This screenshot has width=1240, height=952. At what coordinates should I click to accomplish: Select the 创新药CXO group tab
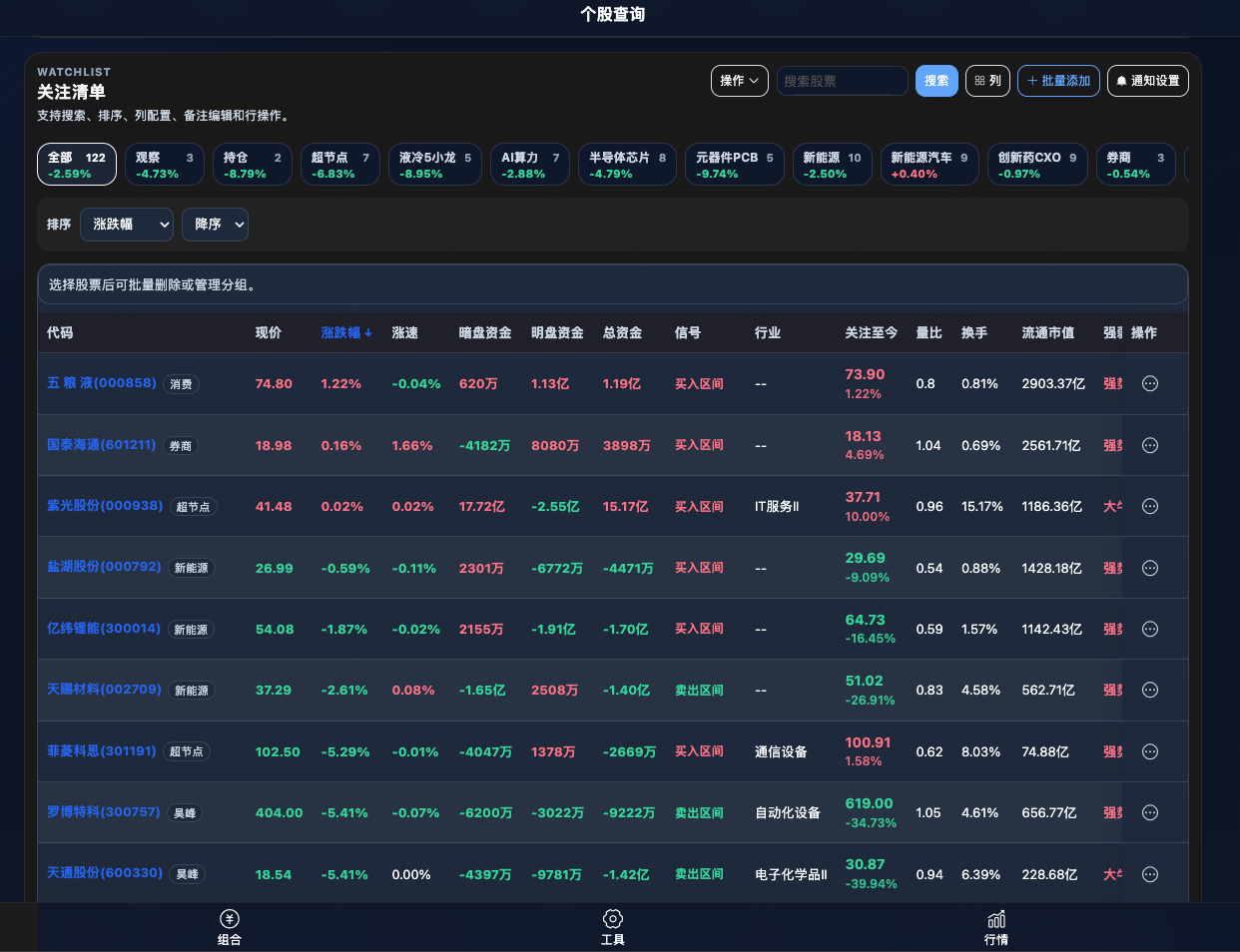(x=1037, y=165)
